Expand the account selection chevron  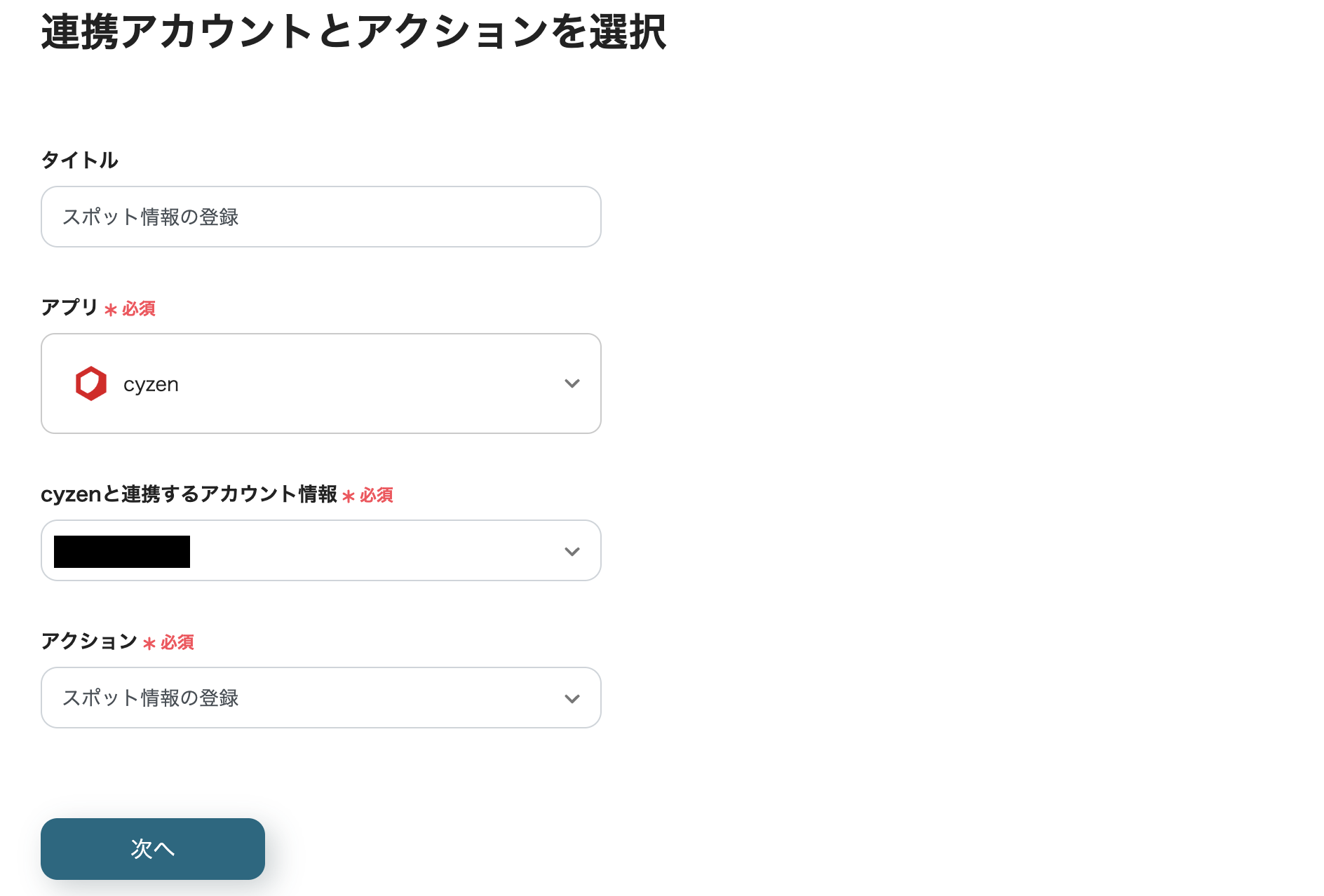click(x=572, y=551)
